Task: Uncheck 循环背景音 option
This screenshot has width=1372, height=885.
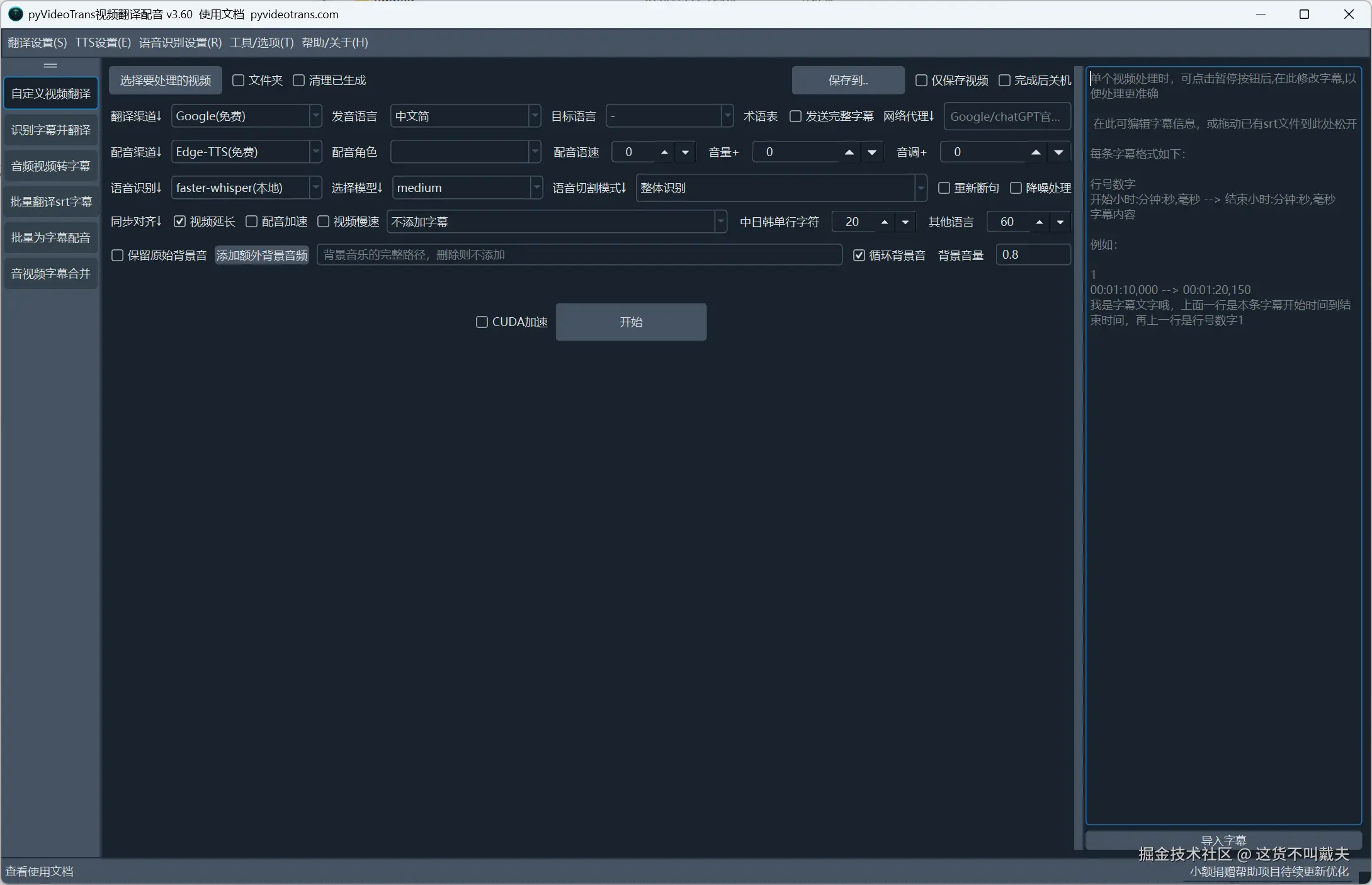Action: (859, 256)
